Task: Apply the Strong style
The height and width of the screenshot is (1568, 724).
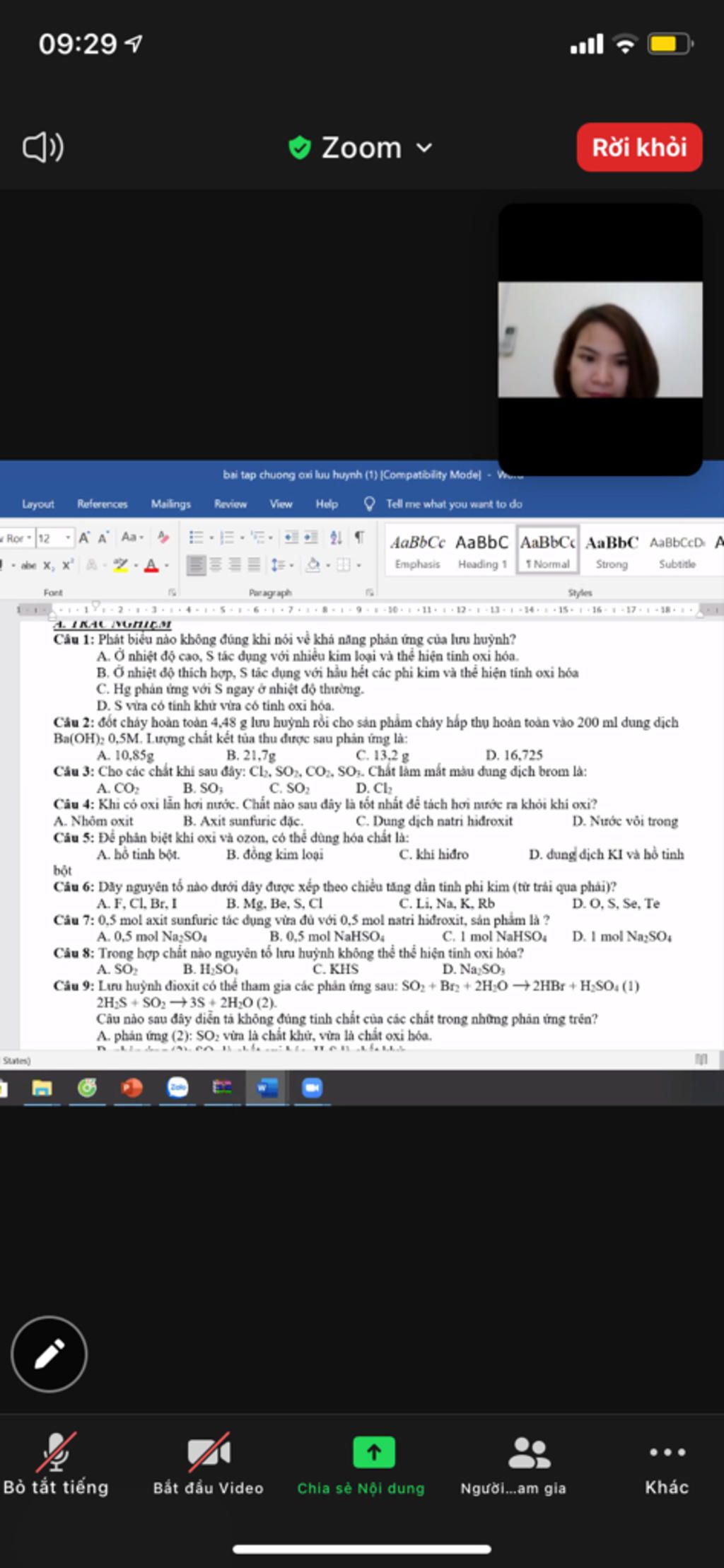Action: click(x=612, y=551)
